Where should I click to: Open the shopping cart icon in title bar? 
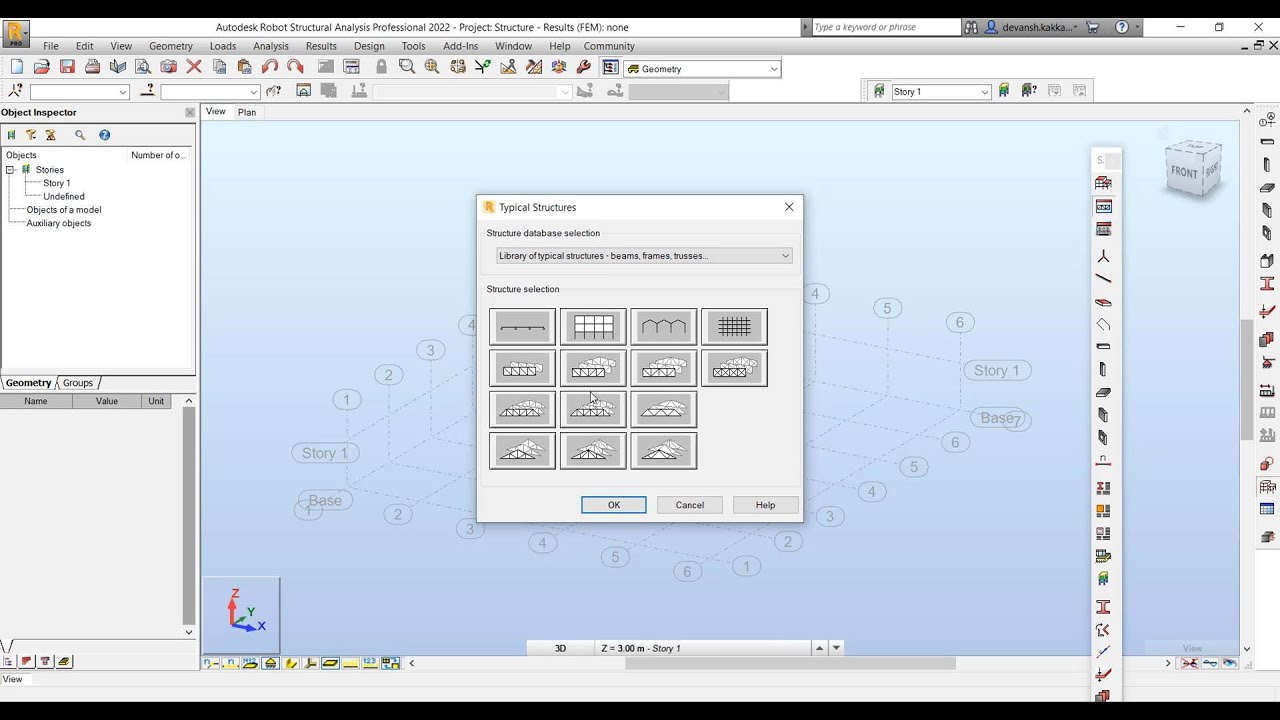pyautogui.click(x=1092, y=27)
